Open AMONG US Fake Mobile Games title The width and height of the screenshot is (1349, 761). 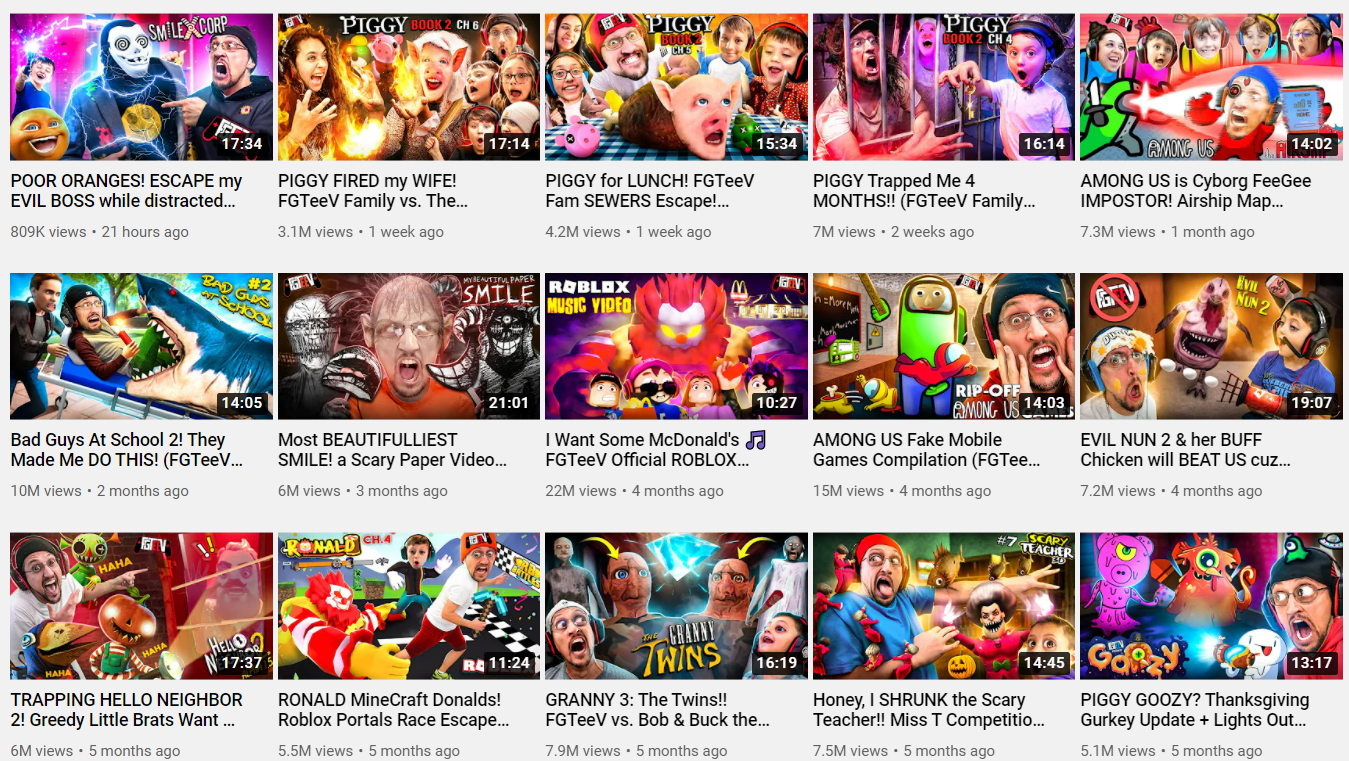click(926, 450)
